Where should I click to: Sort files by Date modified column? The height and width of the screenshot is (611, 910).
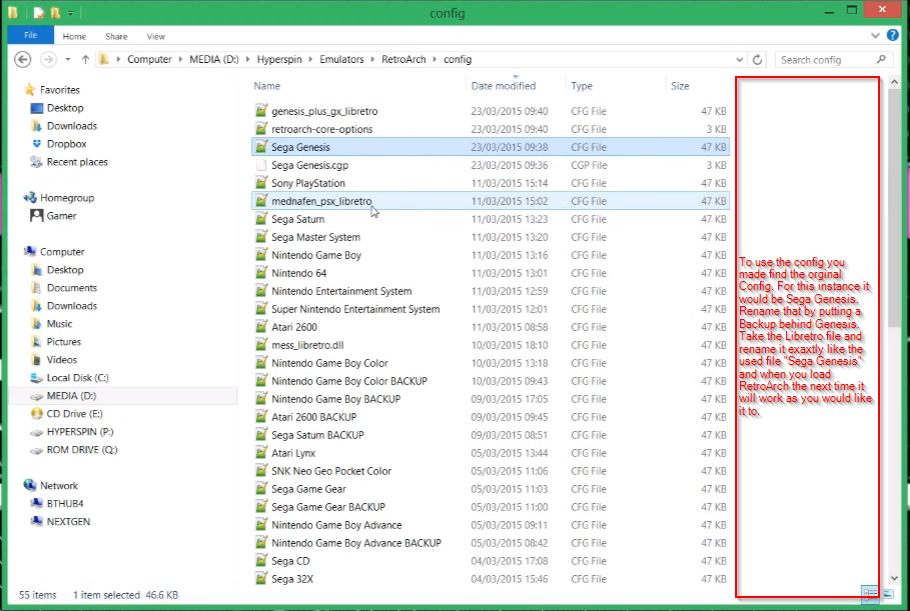(503, 86)
